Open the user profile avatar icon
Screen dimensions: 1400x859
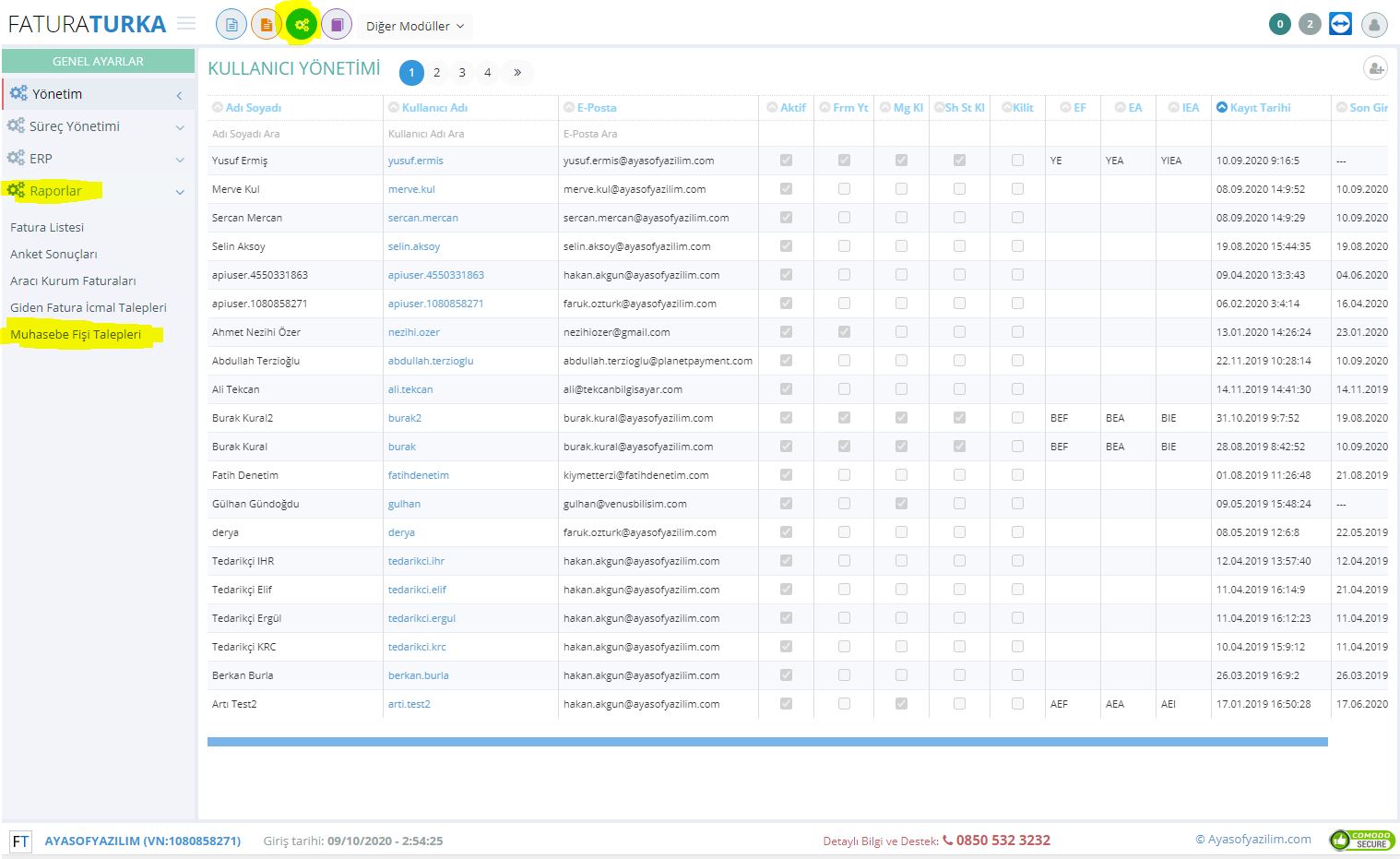[1374, 25]
